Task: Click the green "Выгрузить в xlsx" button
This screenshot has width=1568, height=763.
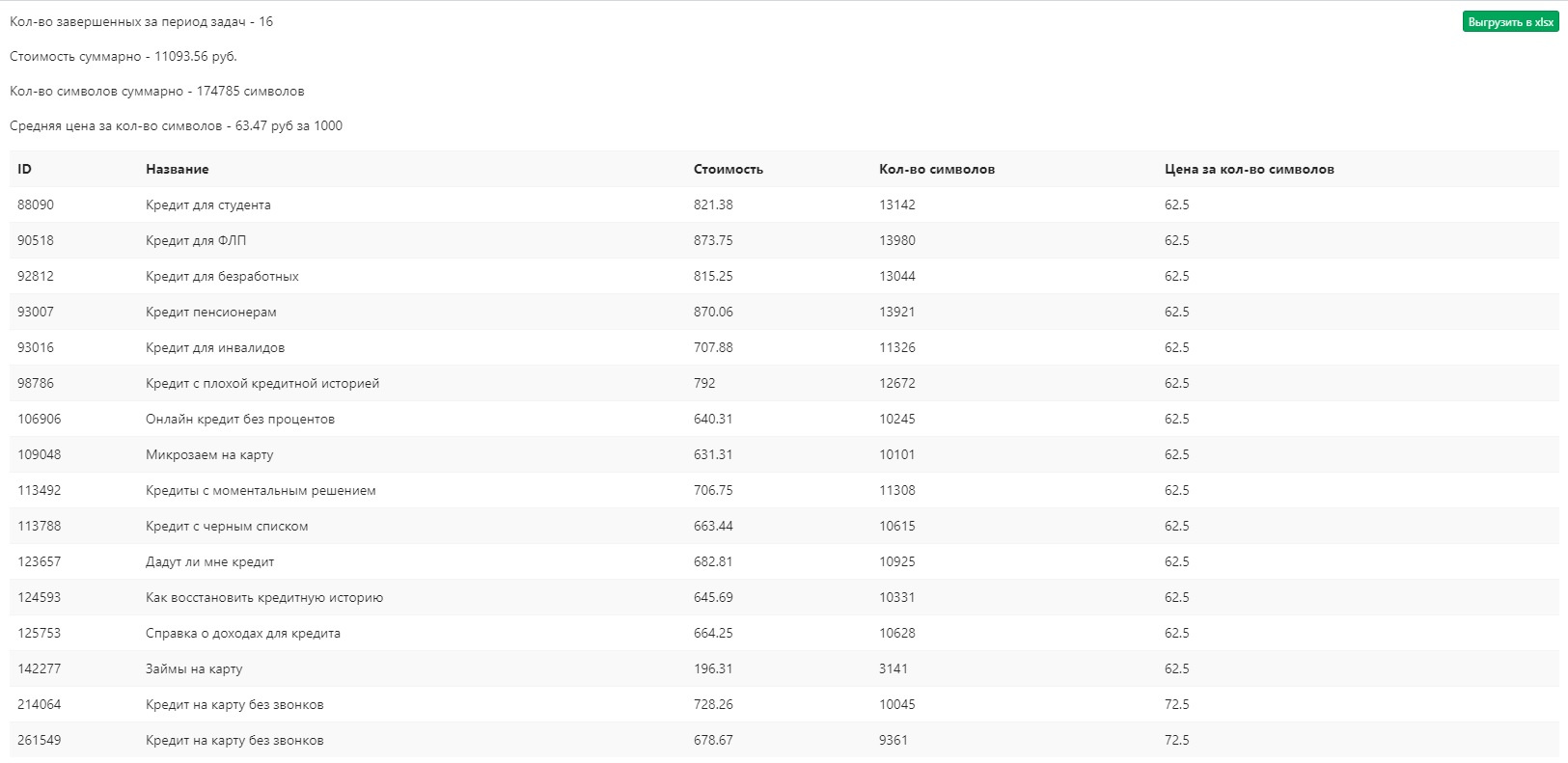Action: 1510,22
